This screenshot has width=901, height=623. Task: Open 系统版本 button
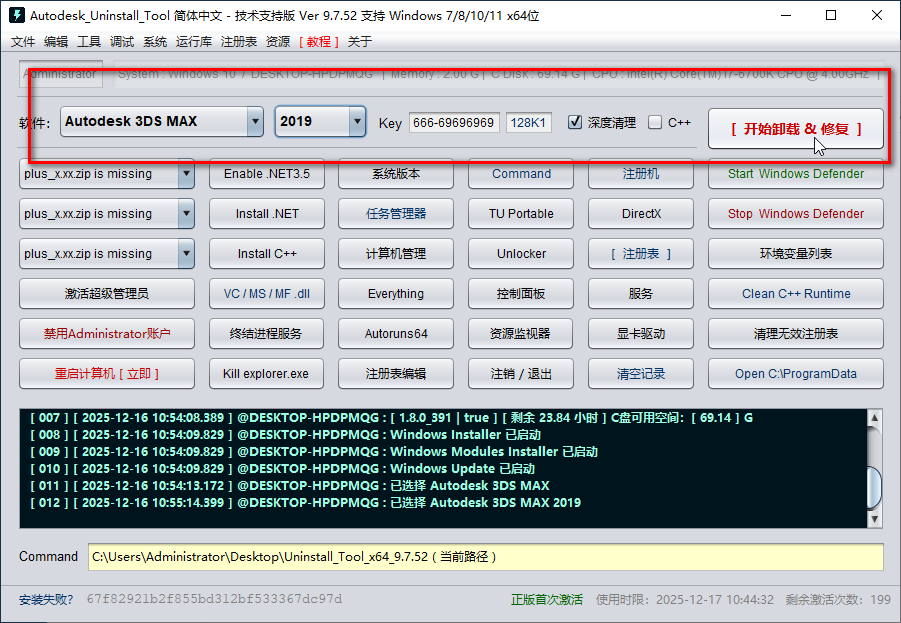pos(396,174)
